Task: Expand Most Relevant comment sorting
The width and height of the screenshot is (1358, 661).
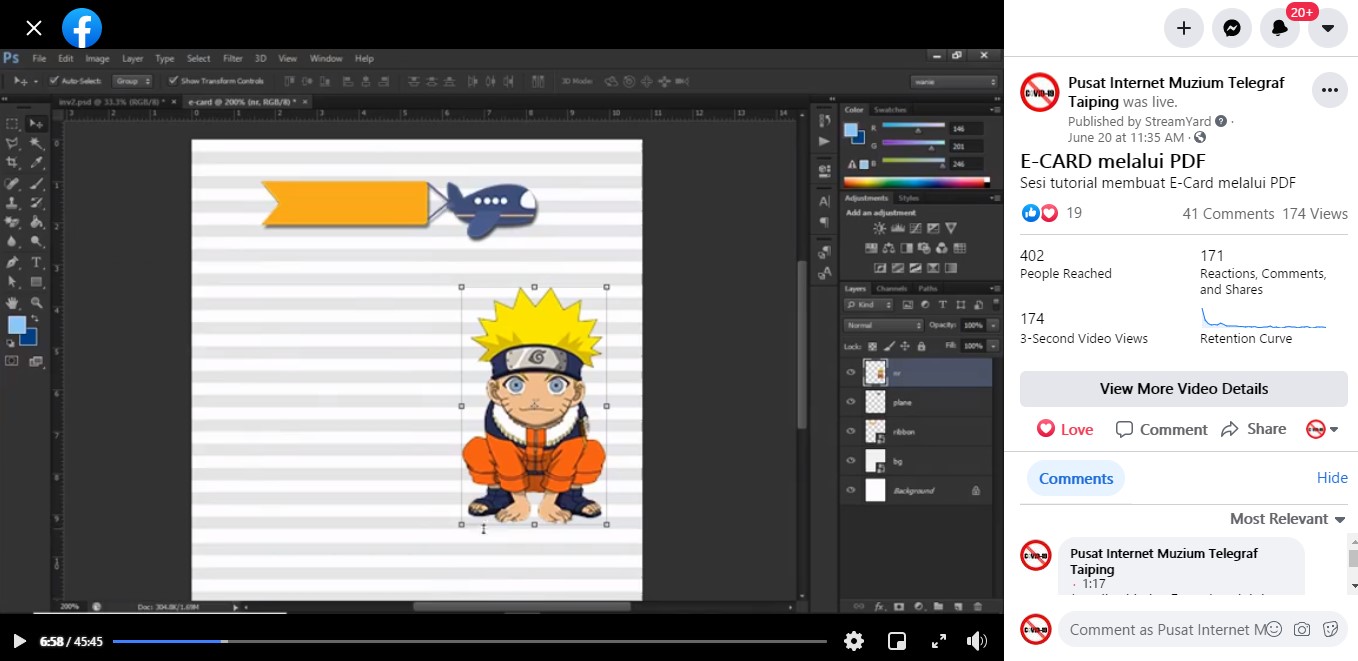Action: click(x=1287, y=519)
